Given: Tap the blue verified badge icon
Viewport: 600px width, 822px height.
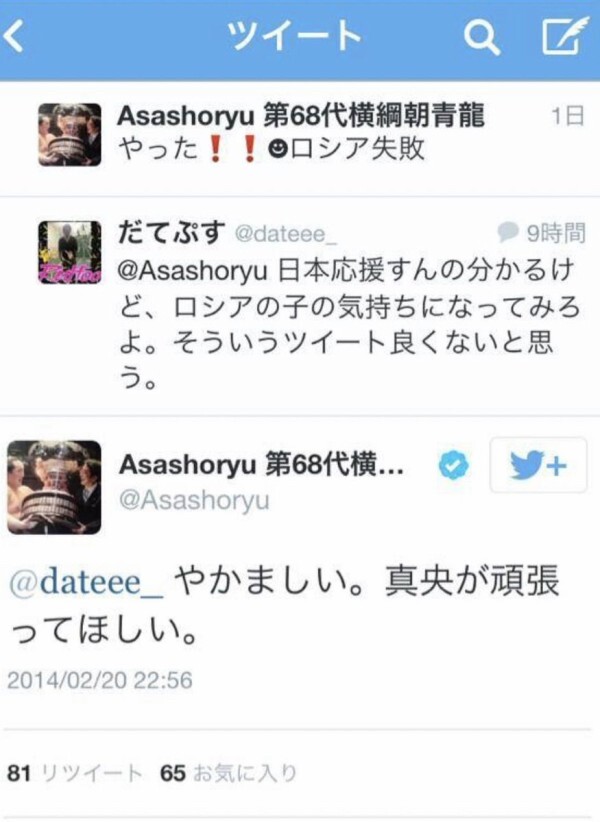Looking at the screenshot, I should [x=453, y=465].
